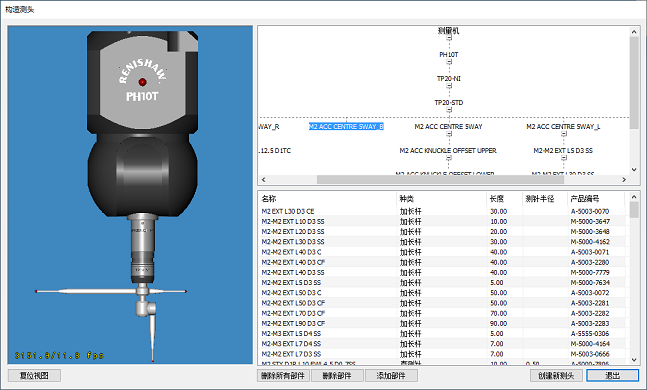Select the PH10T tree item
This screenshot has height=390, width=647.
[449, 54]
